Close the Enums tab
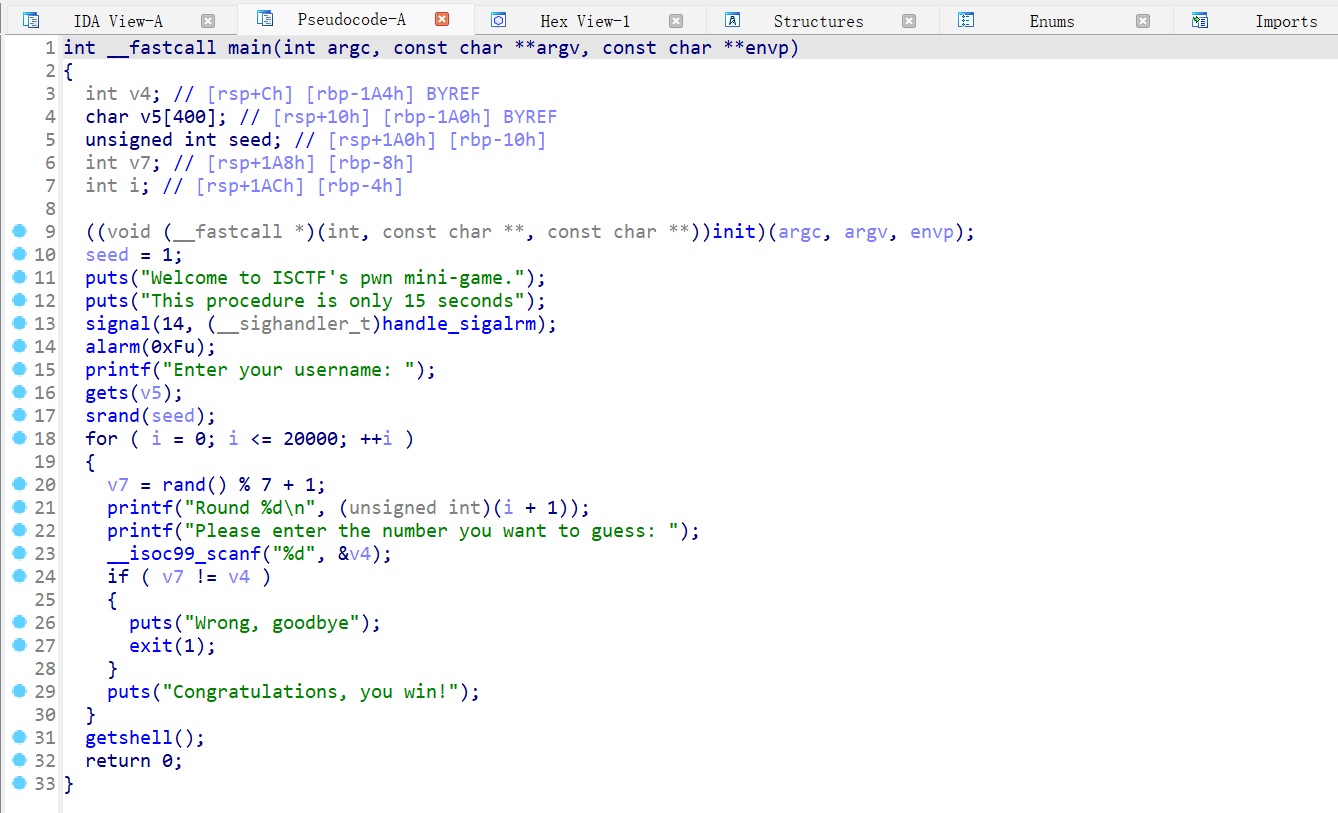The height and width of the screenshot is (813, 1338). [x=1143, y=21]
